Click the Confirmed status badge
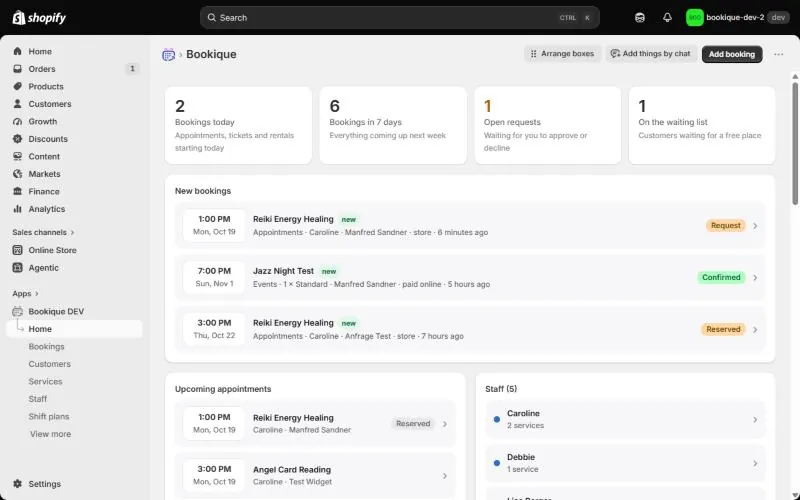800x500 pixels. [x=721, y=278]
